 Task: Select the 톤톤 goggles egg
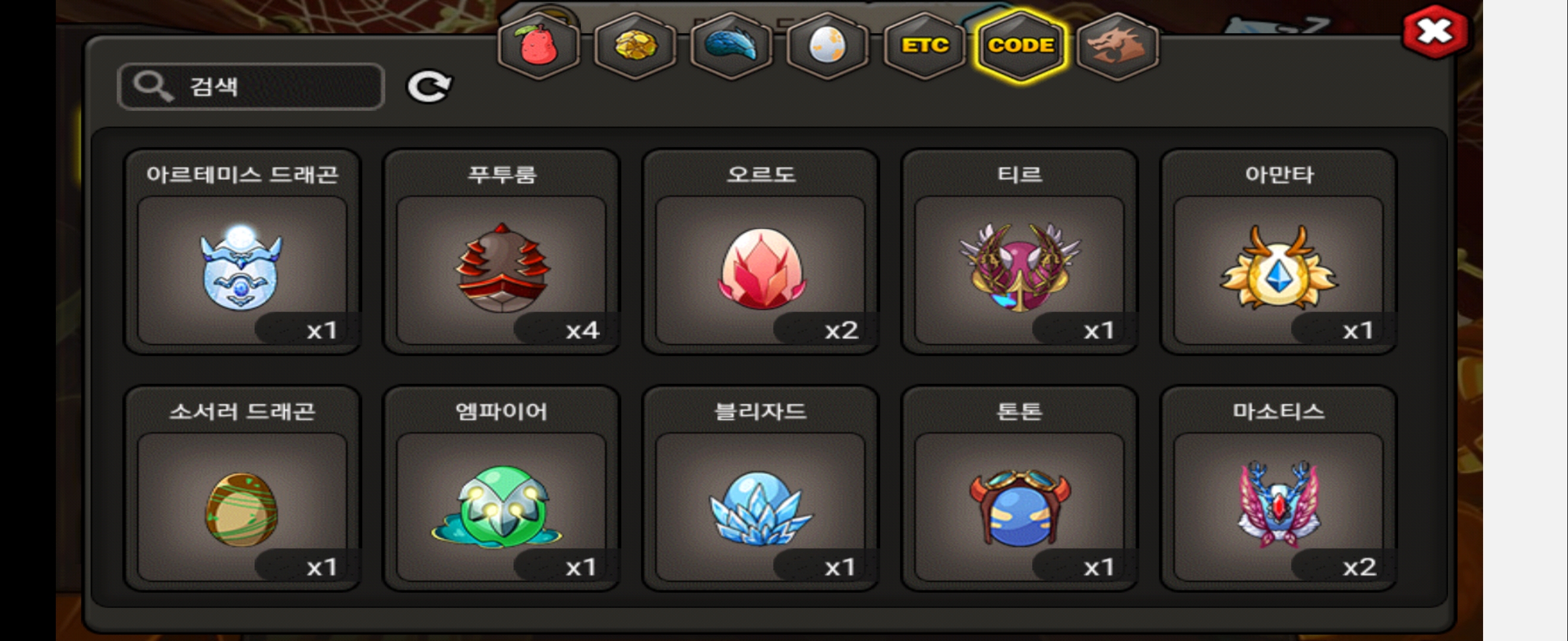pos(1020,488)
